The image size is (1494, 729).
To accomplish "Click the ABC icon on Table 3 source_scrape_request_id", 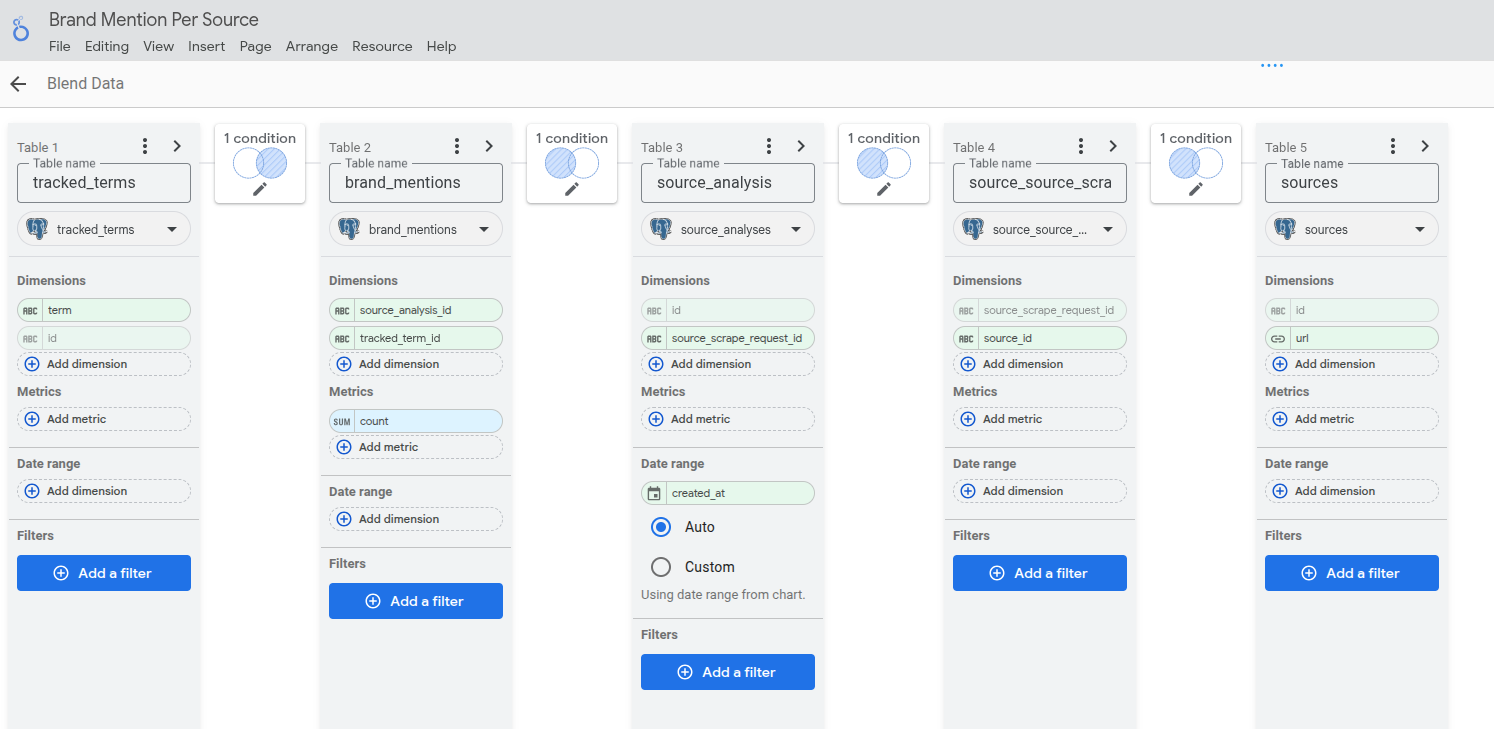I will (654, 338).
